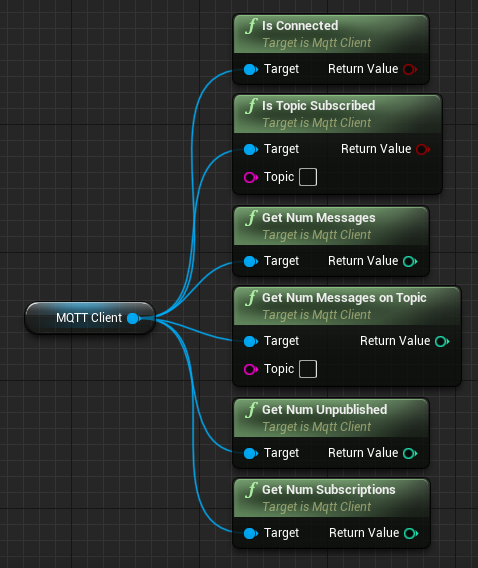Select the Is Topic Subscribed node title
The height and width of the screenshot is (568, 478).
coord(318,106)
